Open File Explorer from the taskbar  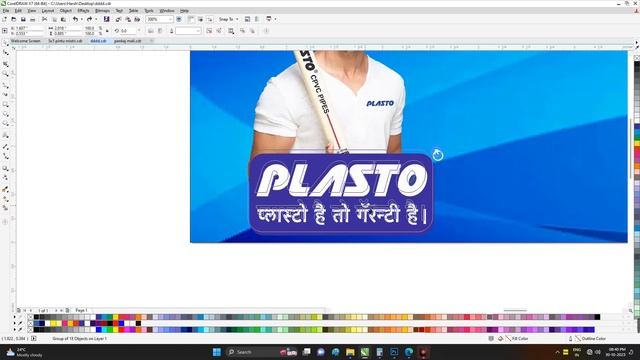350,352
